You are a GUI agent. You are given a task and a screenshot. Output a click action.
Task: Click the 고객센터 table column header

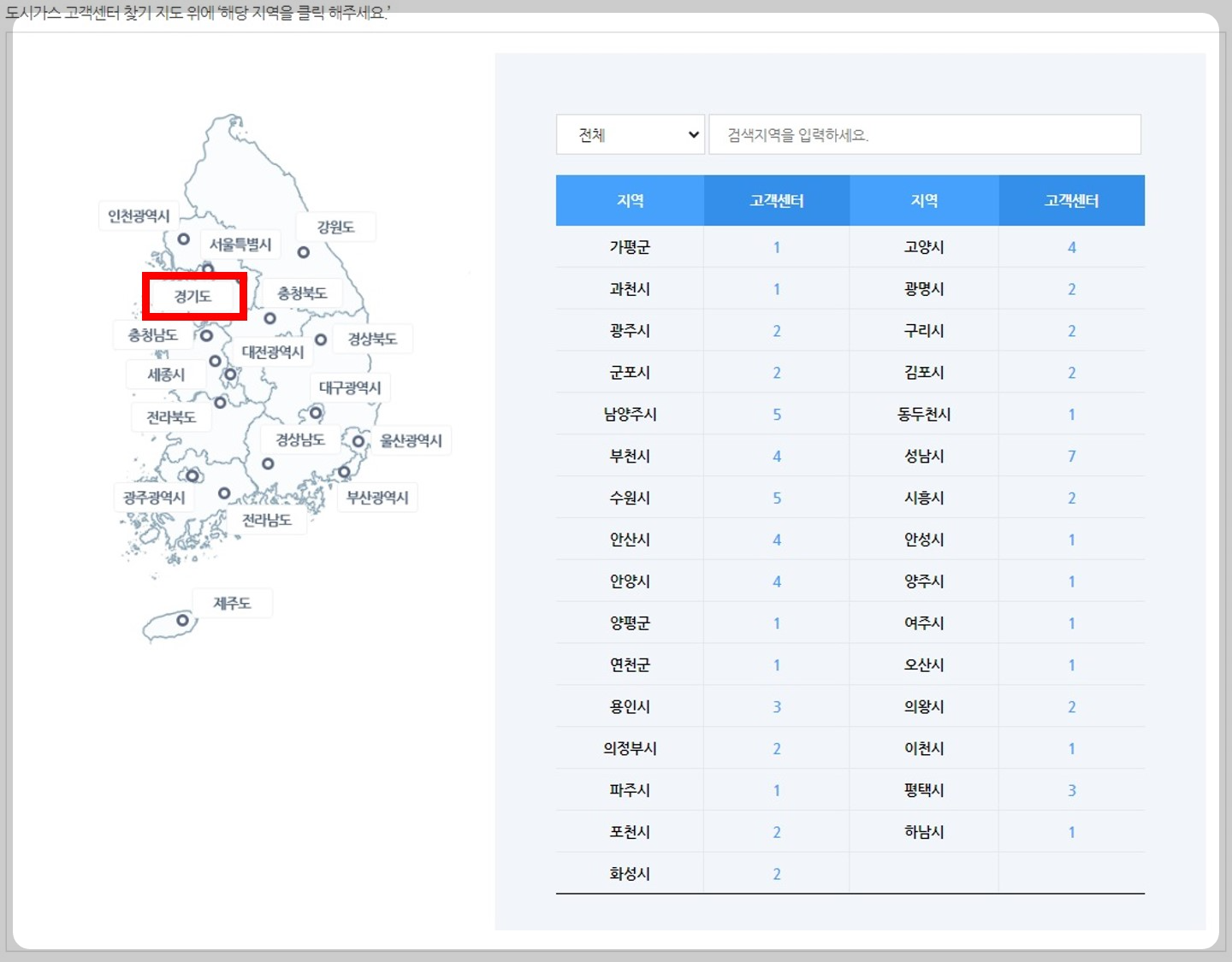click(x=776, y=200)
